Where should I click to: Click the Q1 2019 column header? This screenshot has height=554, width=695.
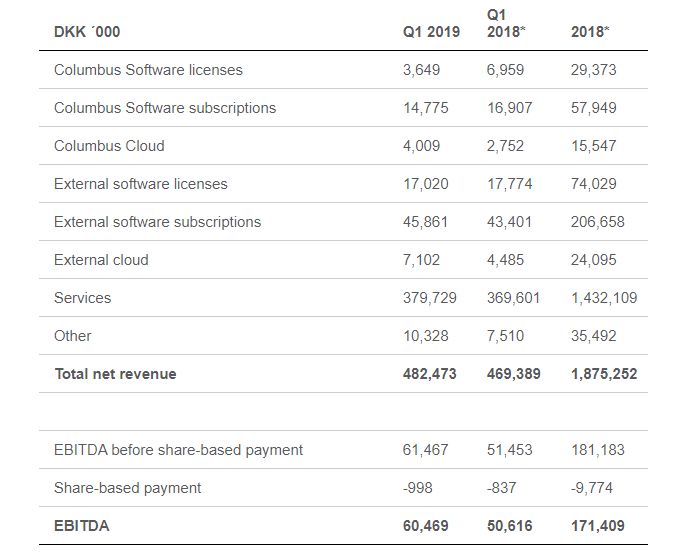click(431, 32)
